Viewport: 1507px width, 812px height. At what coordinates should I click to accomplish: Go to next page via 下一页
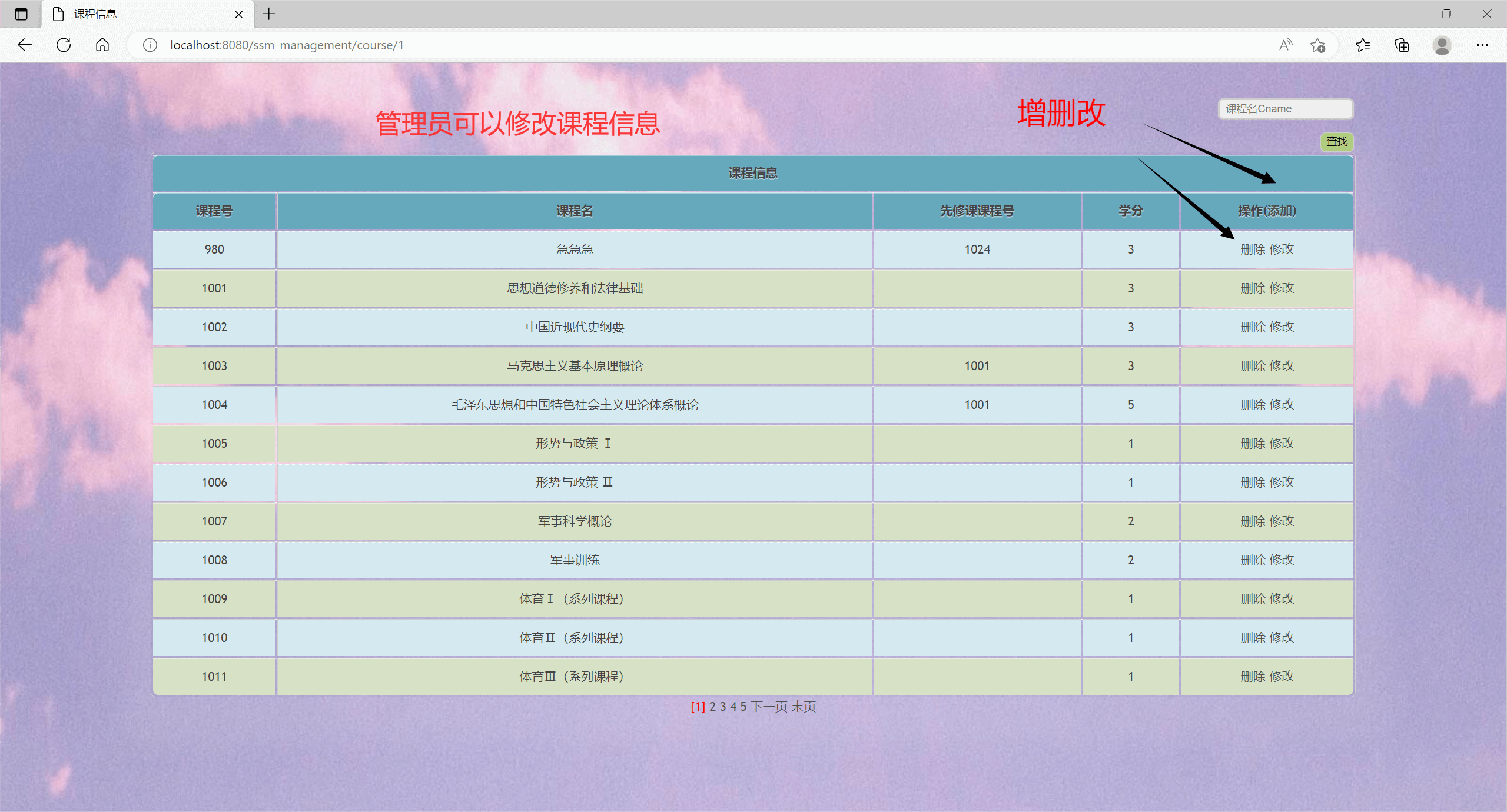click(x=768, y=706)
